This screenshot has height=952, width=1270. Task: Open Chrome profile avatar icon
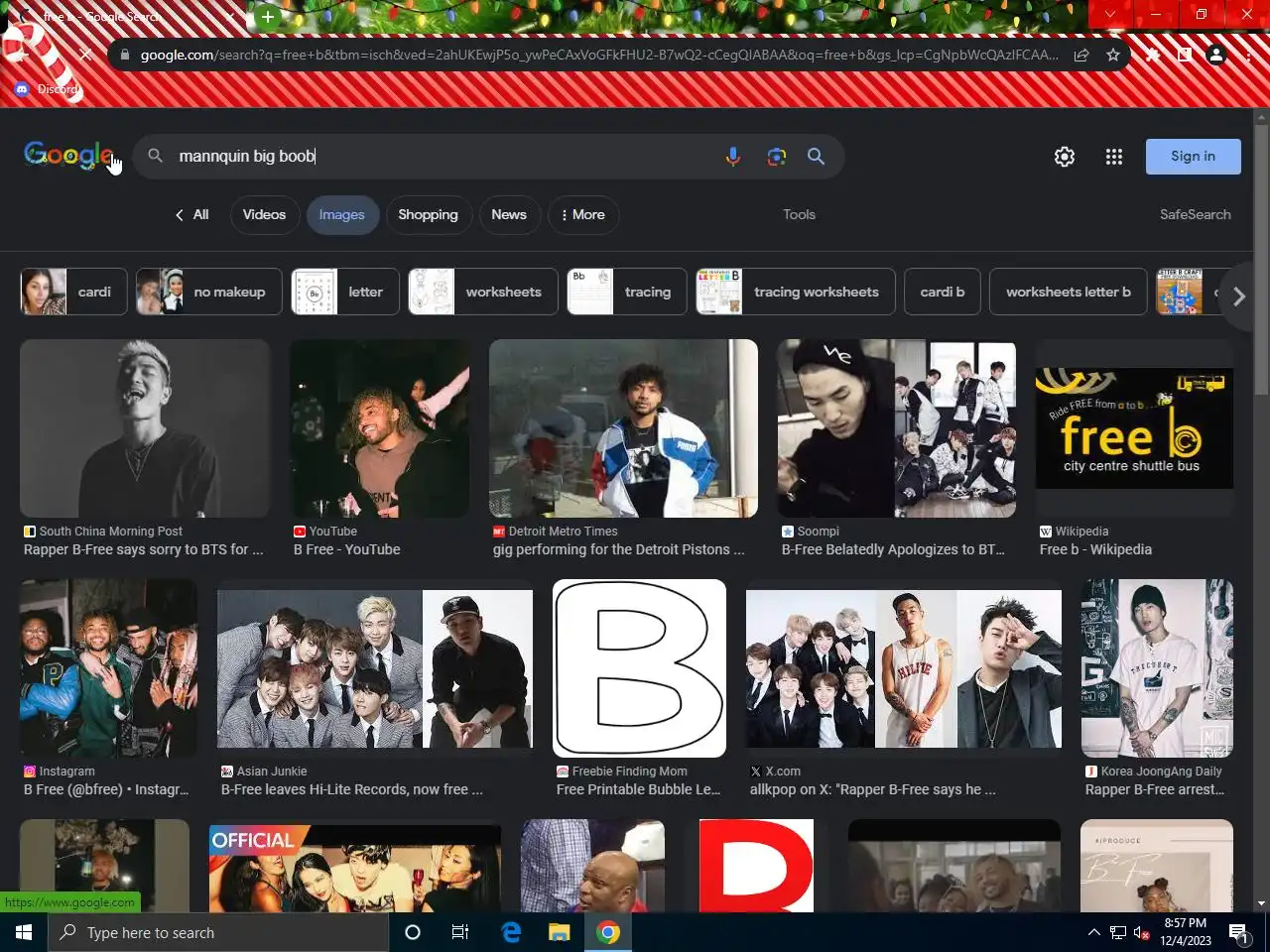tap(1216, 55)
